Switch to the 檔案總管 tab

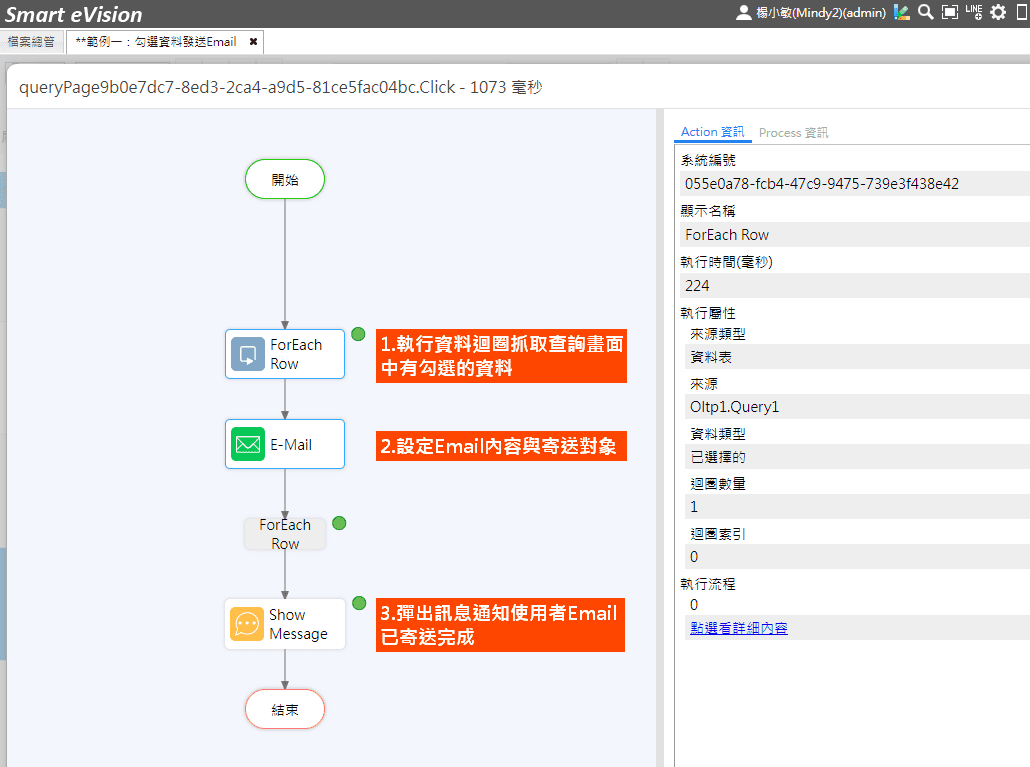point(32,42)
